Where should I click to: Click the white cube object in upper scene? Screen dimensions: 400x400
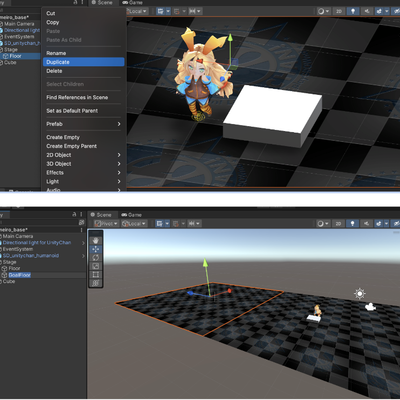pos(273,115)
